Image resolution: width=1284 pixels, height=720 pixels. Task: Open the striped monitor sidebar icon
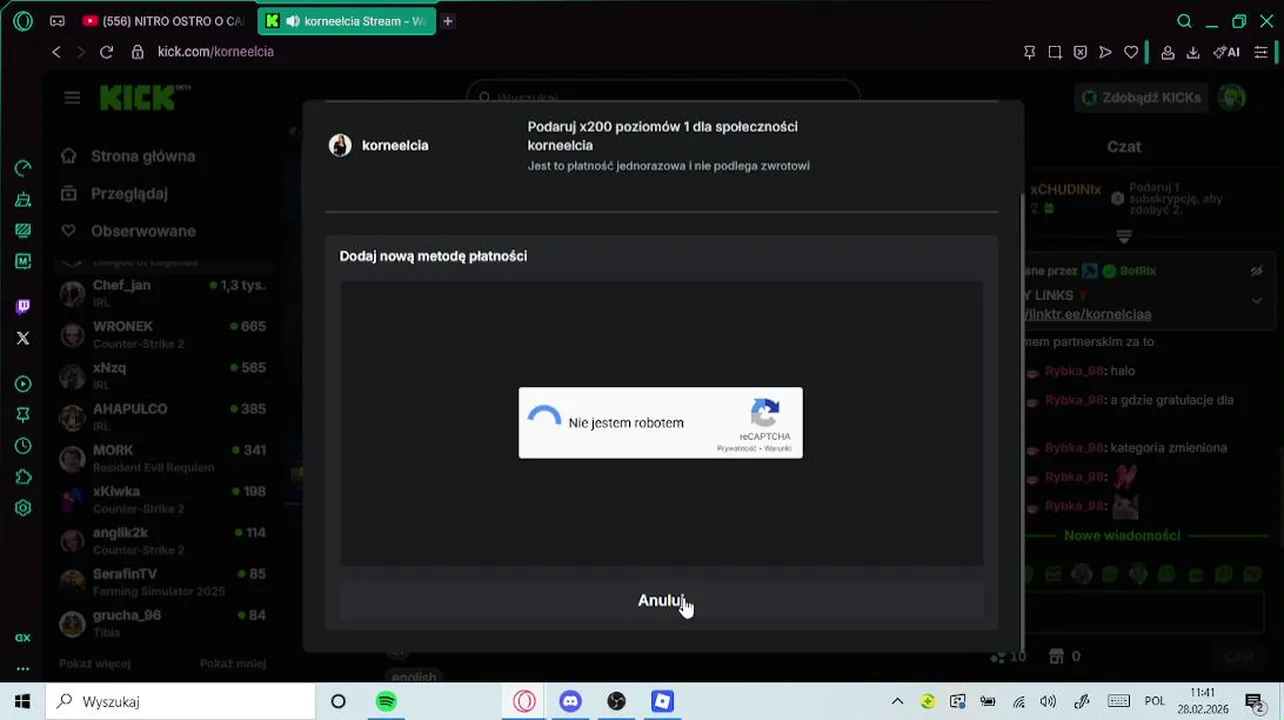[23, 230]
